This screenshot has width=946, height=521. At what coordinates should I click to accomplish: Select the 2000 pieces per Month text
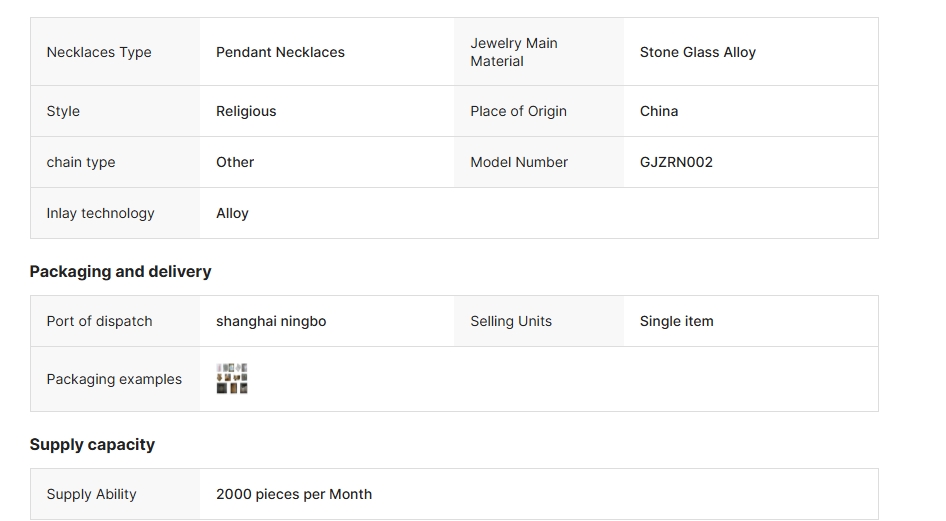tap(294, 494)
